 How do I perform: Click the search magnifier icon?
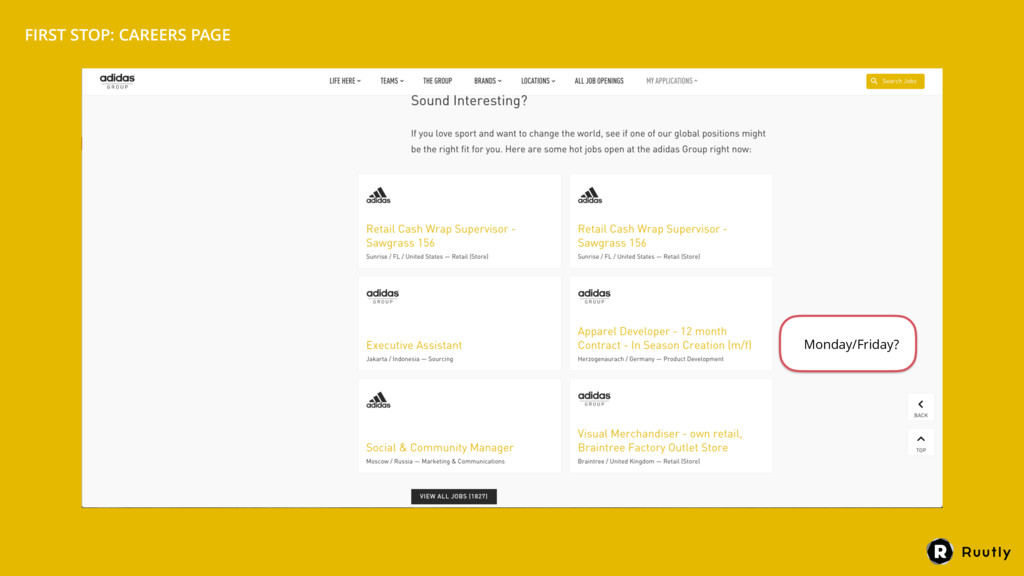pos(874,81)
